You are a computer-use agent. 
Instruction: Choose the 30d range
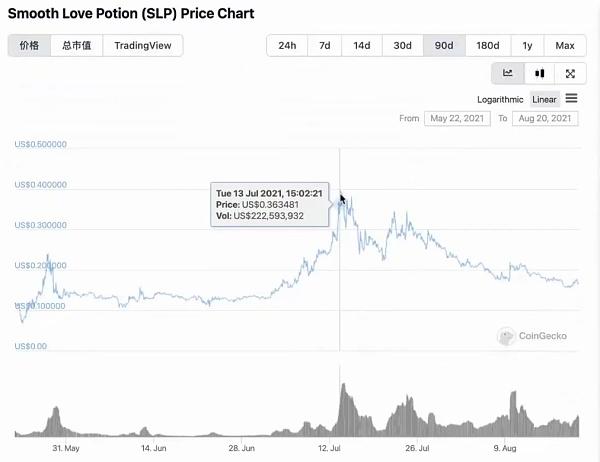(403, 46)
